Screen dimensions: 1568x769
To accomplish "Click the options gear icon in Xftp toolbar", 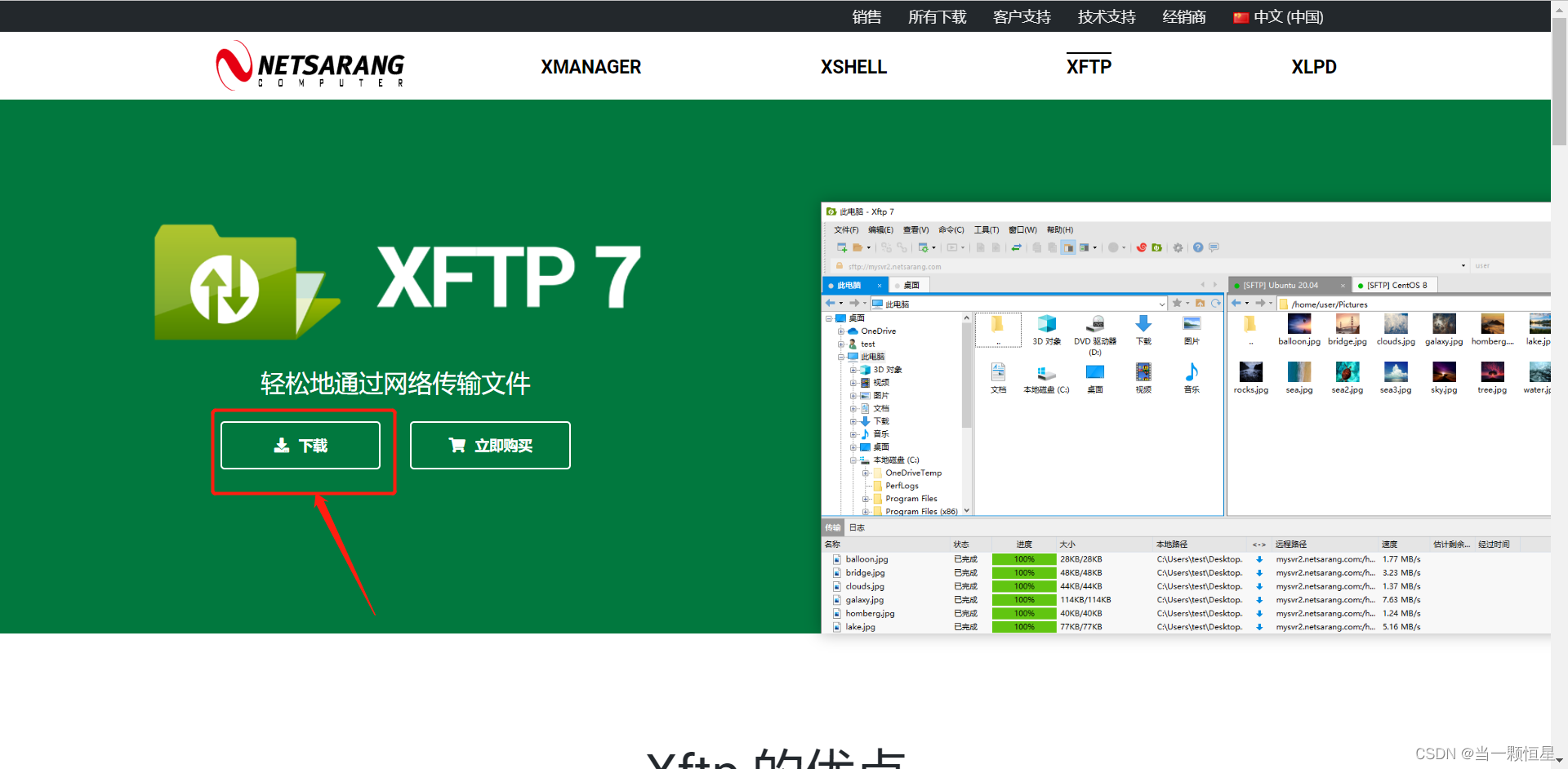I will click(x=1178, y=247).
